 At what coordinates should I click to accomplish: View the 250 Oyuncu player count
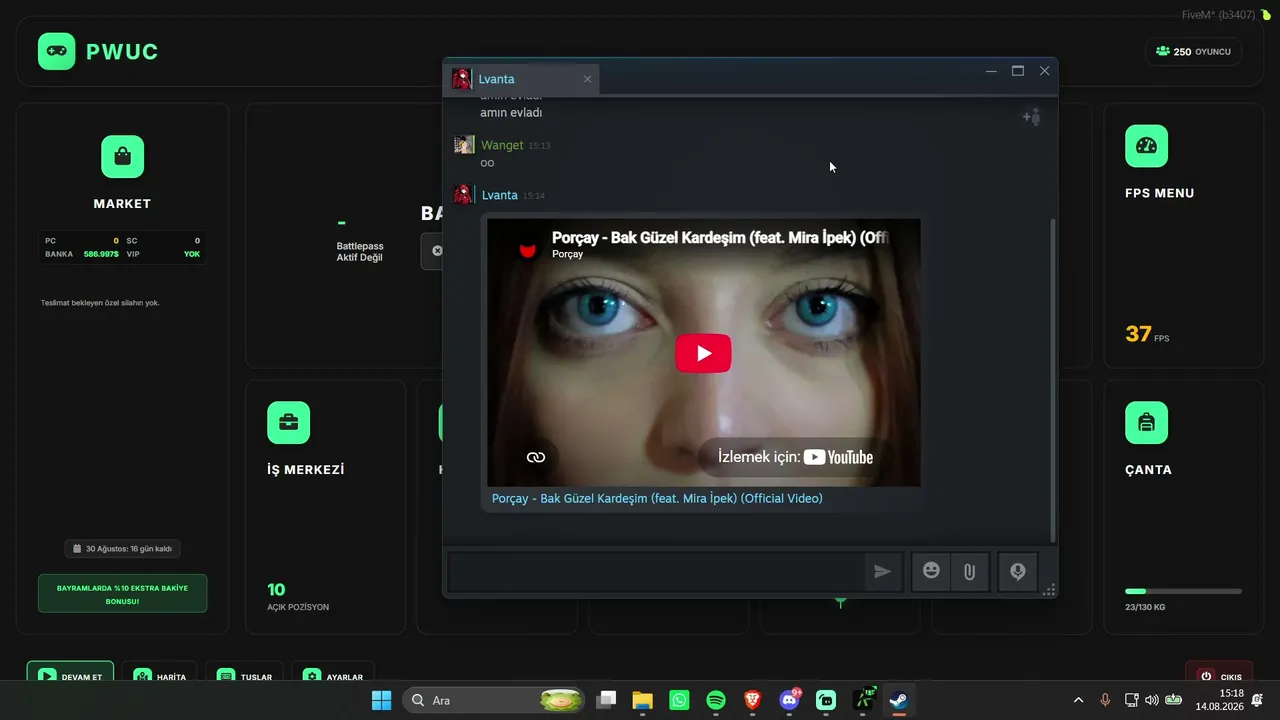(x=1193, y=51)
